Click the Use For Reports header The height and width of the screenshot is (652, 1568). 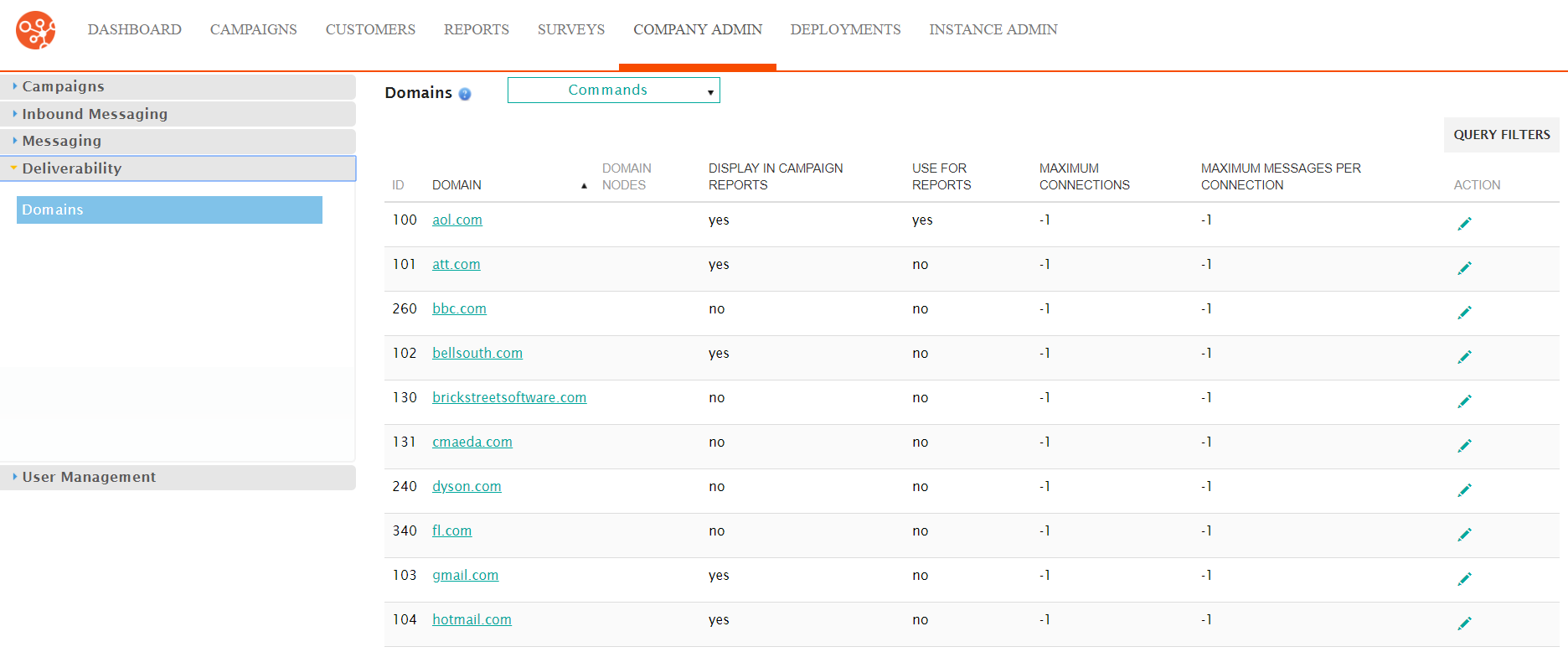(941, 177)
